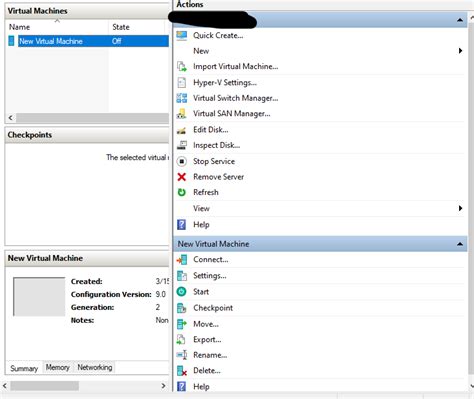Click the green Start power icon

point(182,292)
